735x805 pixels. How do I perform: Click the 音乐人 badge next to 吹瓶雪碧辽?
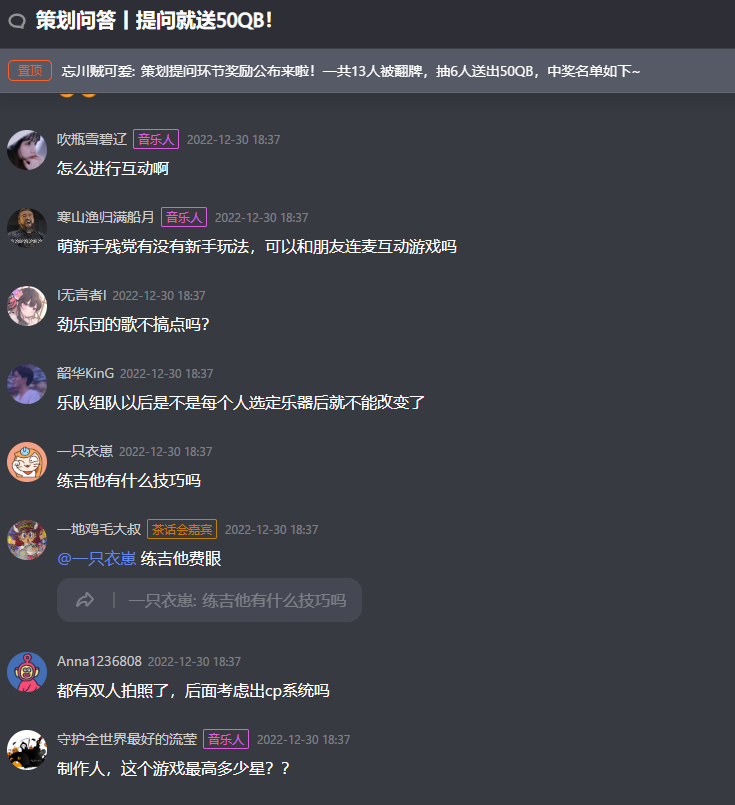click(156, 139)
